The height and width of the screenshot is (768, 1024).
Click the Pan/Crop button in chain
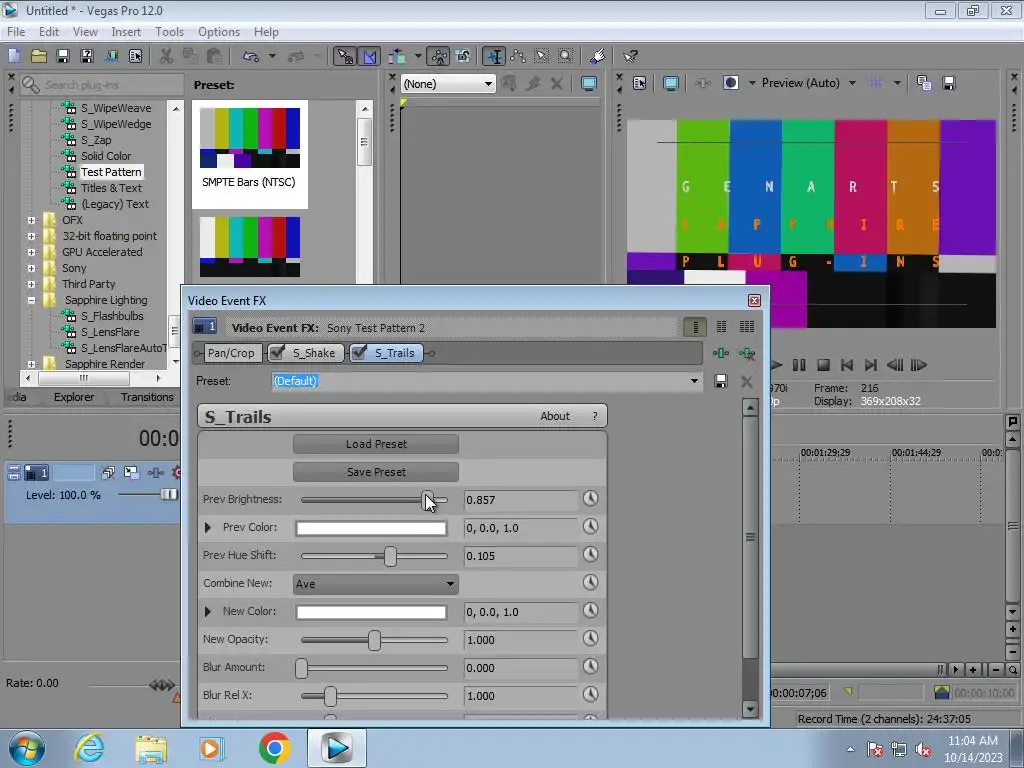(x=231, y=353)
